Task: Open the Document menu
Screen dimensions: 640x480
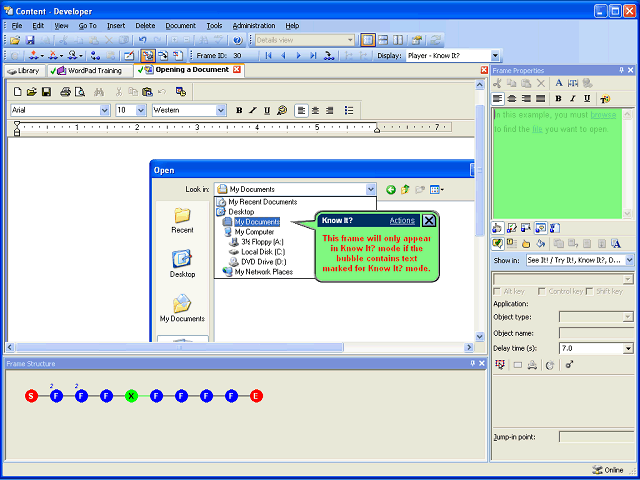Action: (180, 26)
